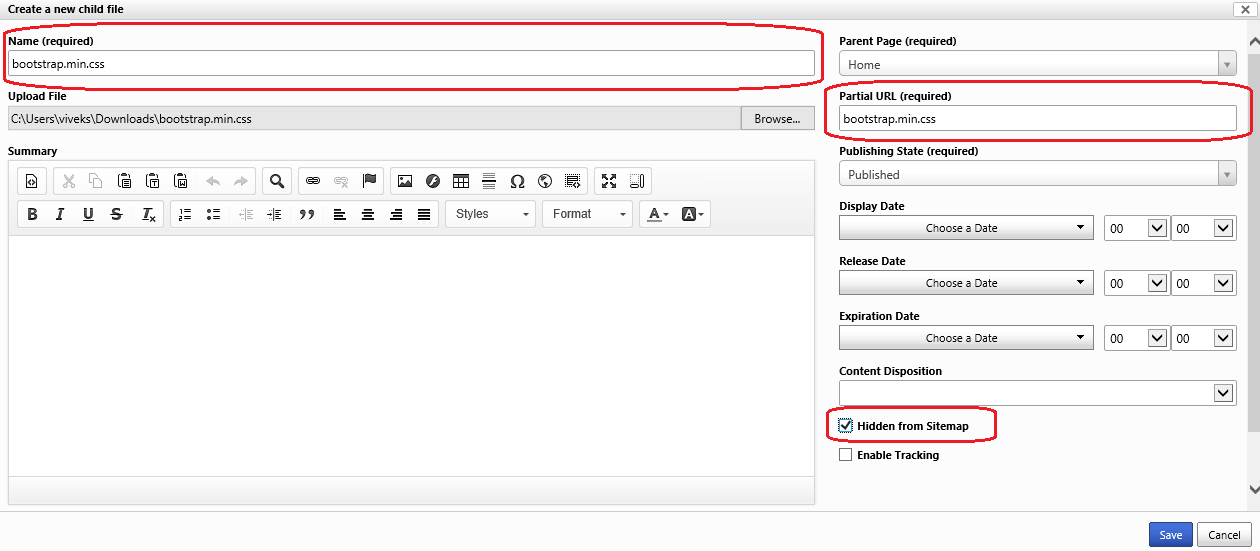The height and width of the screenshot is (551, 1260).
Task: Close the Create a new child file dialog
Action: [x=1244, y=9]
